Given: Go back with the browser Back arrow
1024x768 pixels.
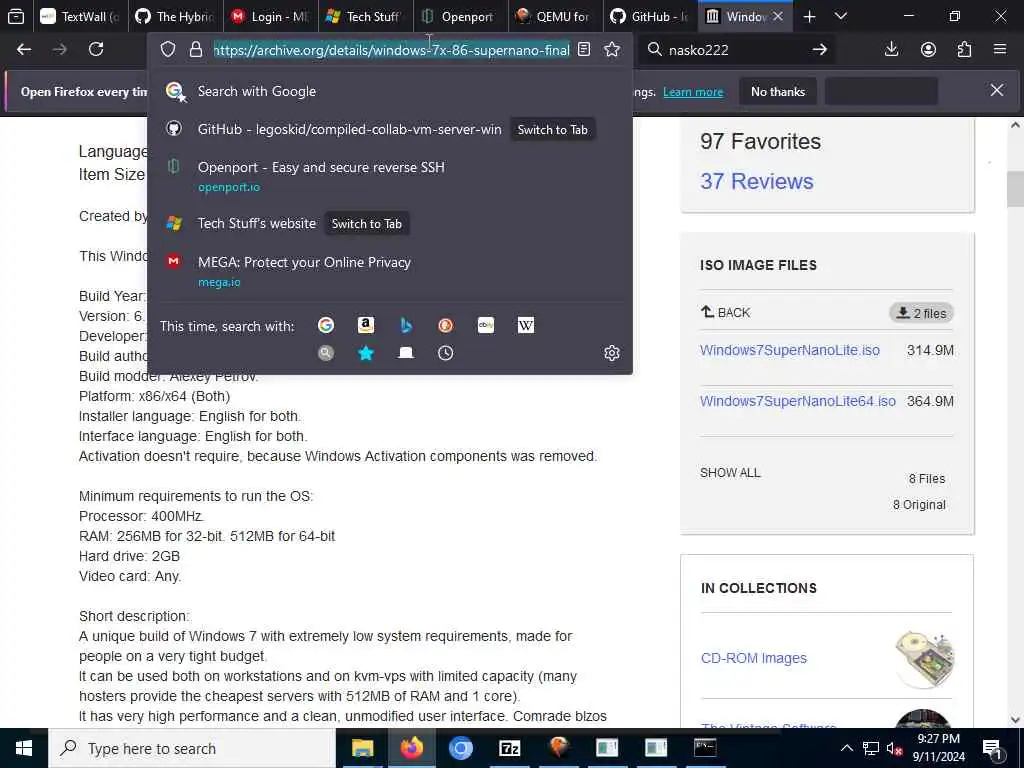Looking at the screenshot, I should click(24, 50).
